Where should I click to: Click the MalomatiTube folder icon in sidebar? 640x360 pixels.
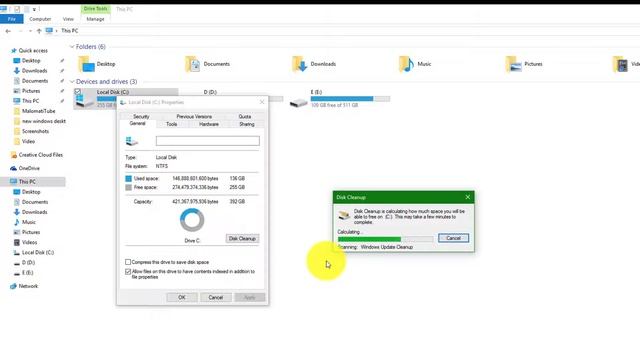pos(17,111)
